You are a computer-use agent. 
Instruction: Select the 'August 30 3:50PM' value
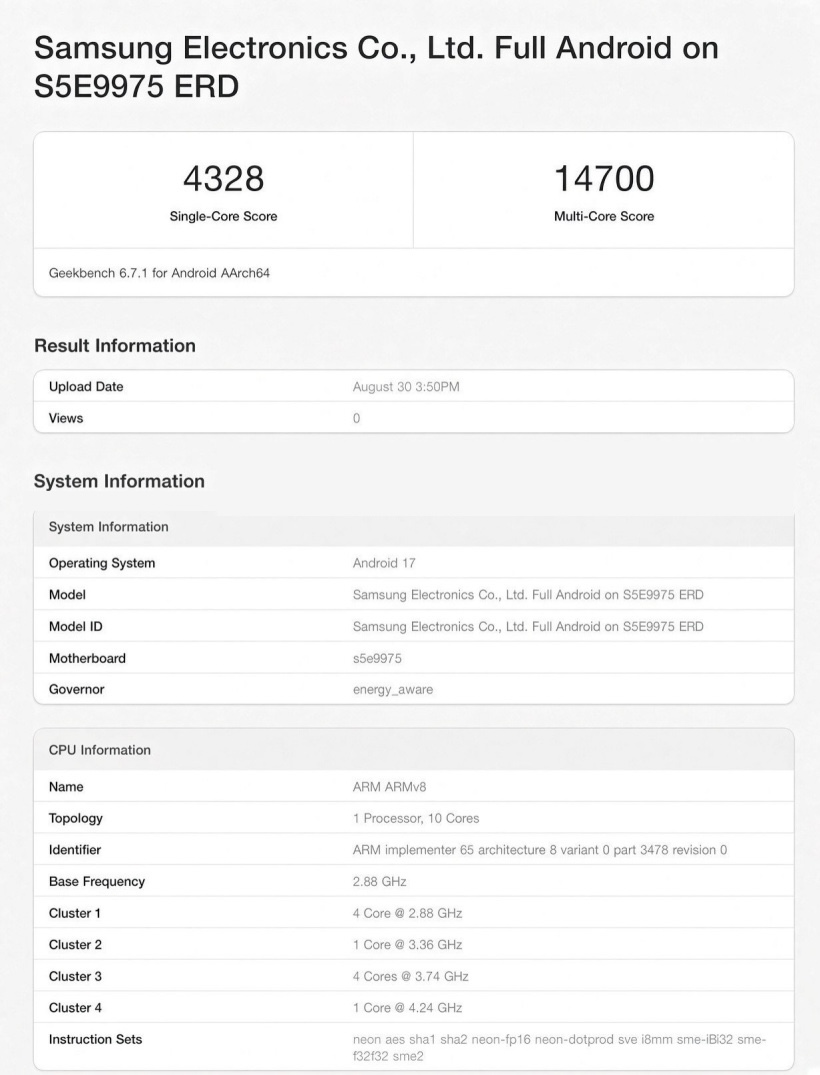point(406,387)
